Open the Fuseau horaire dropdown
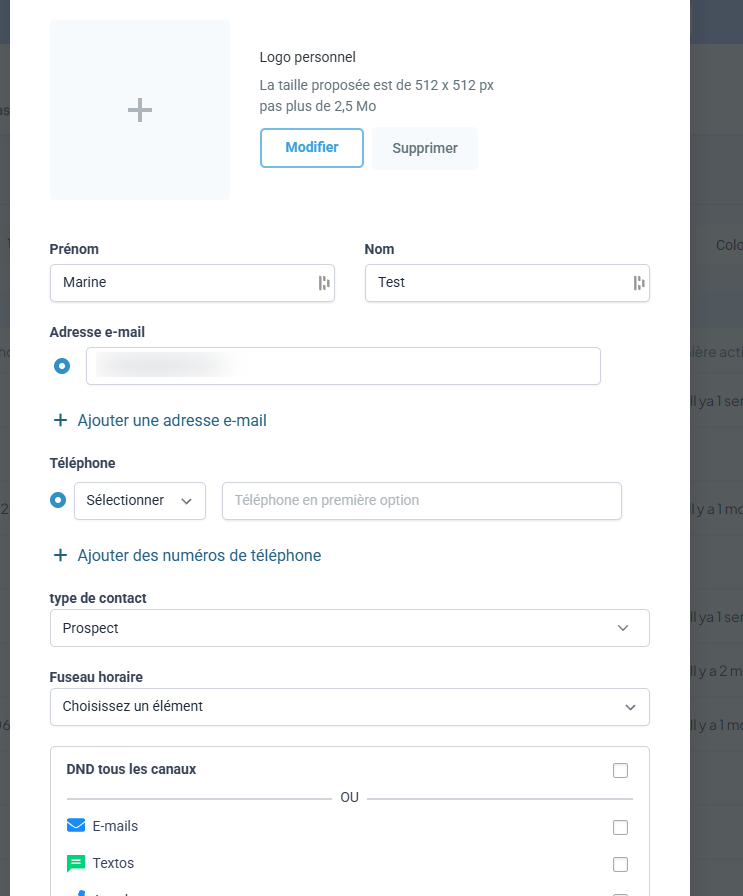Image resolution: width=743 pixels, height=896 pixels. click(350, 707)
